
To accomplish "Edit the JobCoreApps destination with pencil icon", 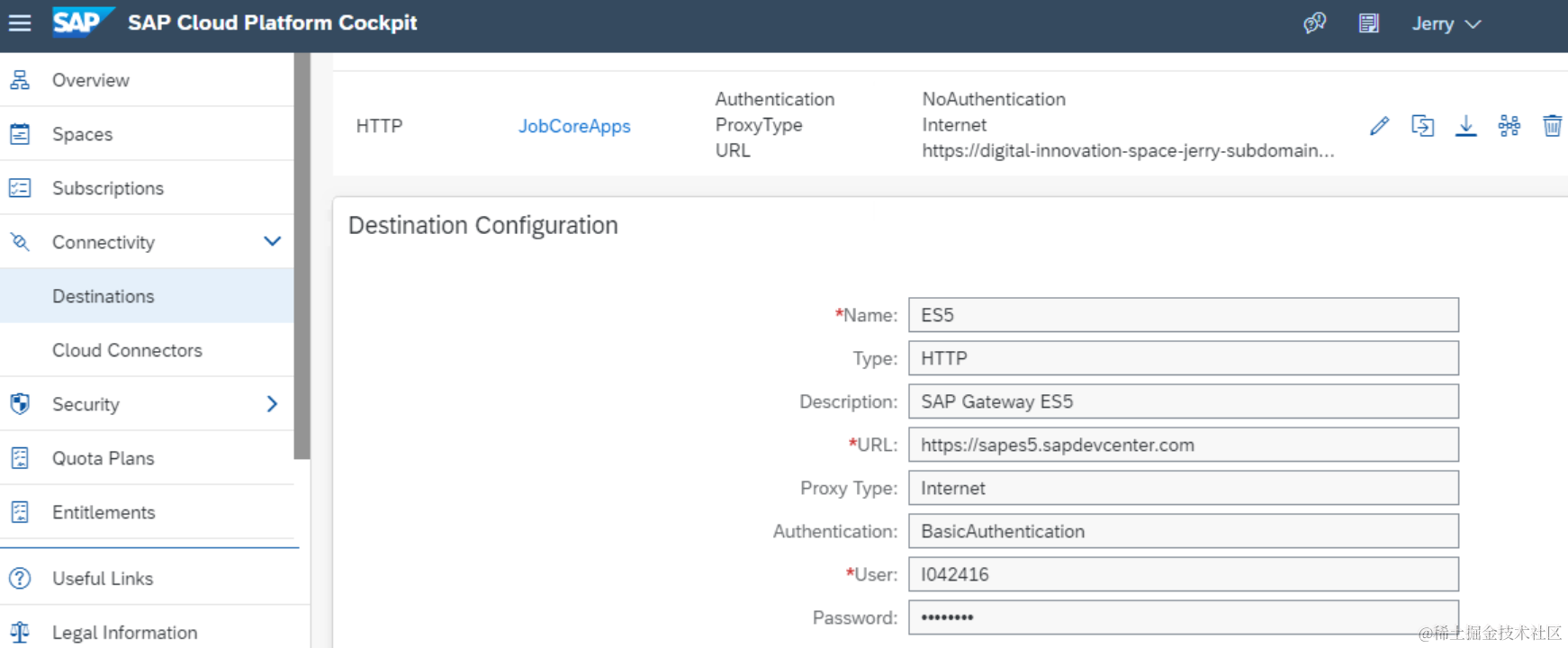I will [1379, 126].
